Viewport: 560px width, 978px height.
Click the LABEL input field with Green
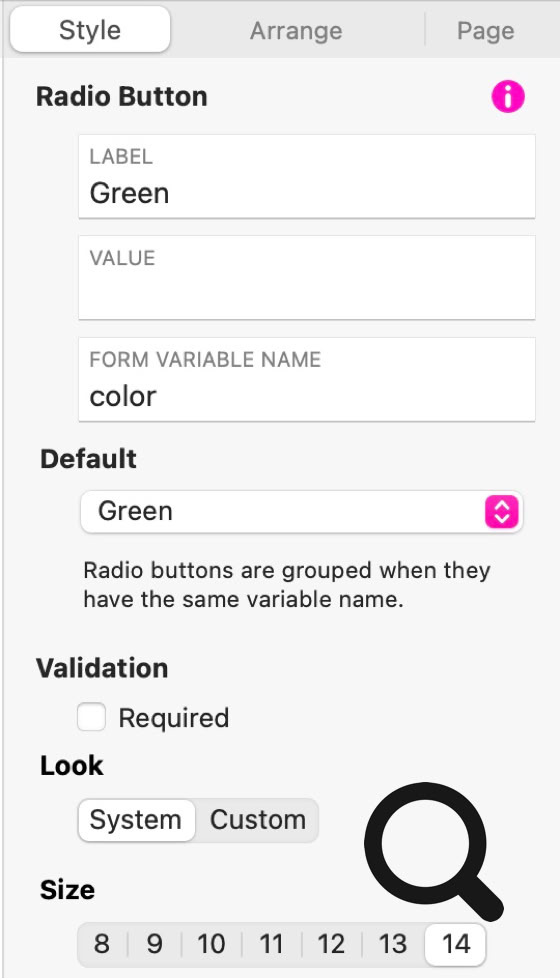(x=307, y=177)
